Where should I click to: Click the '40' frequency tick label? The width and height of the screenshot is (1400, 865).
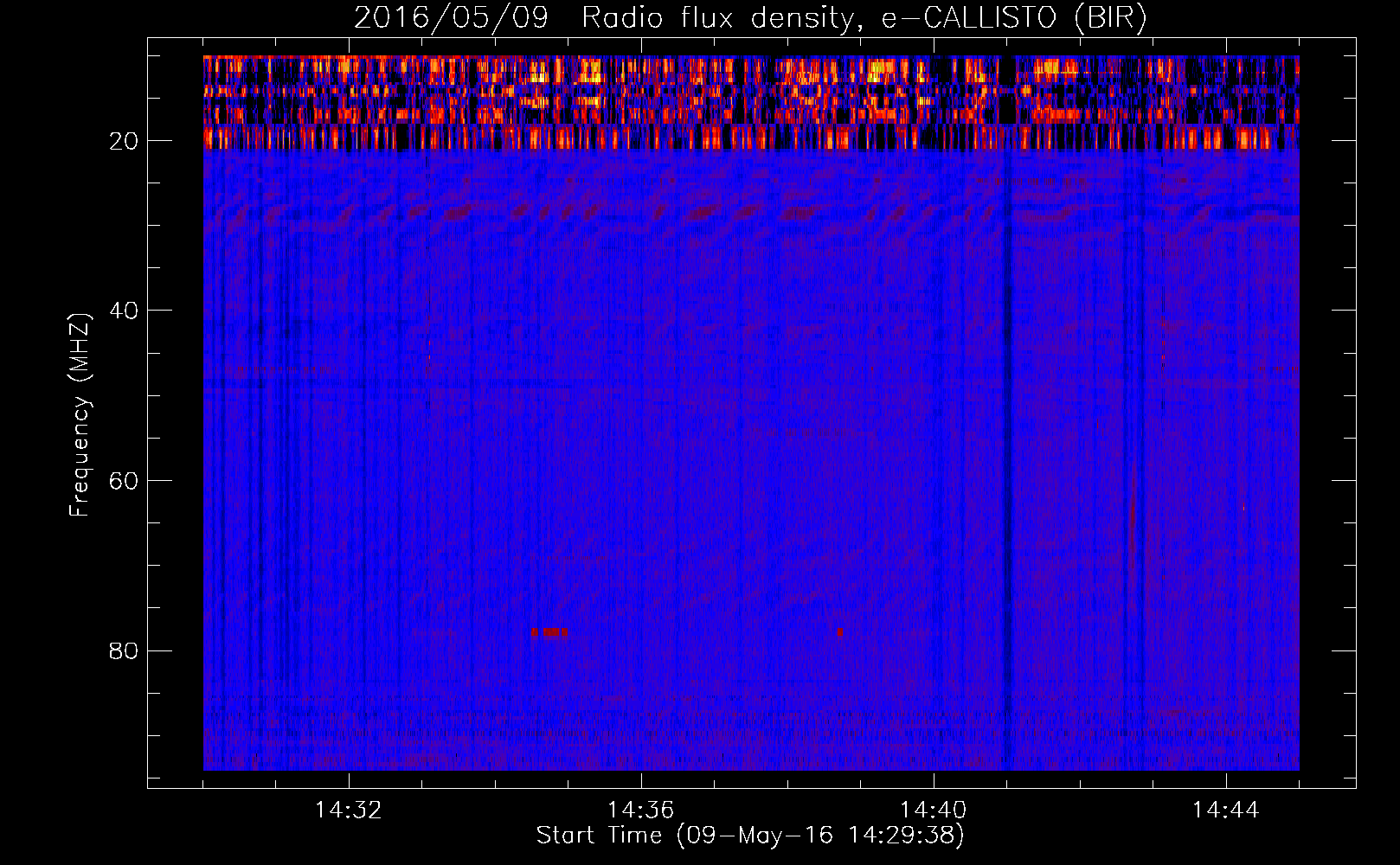click(x=125, y=311)
